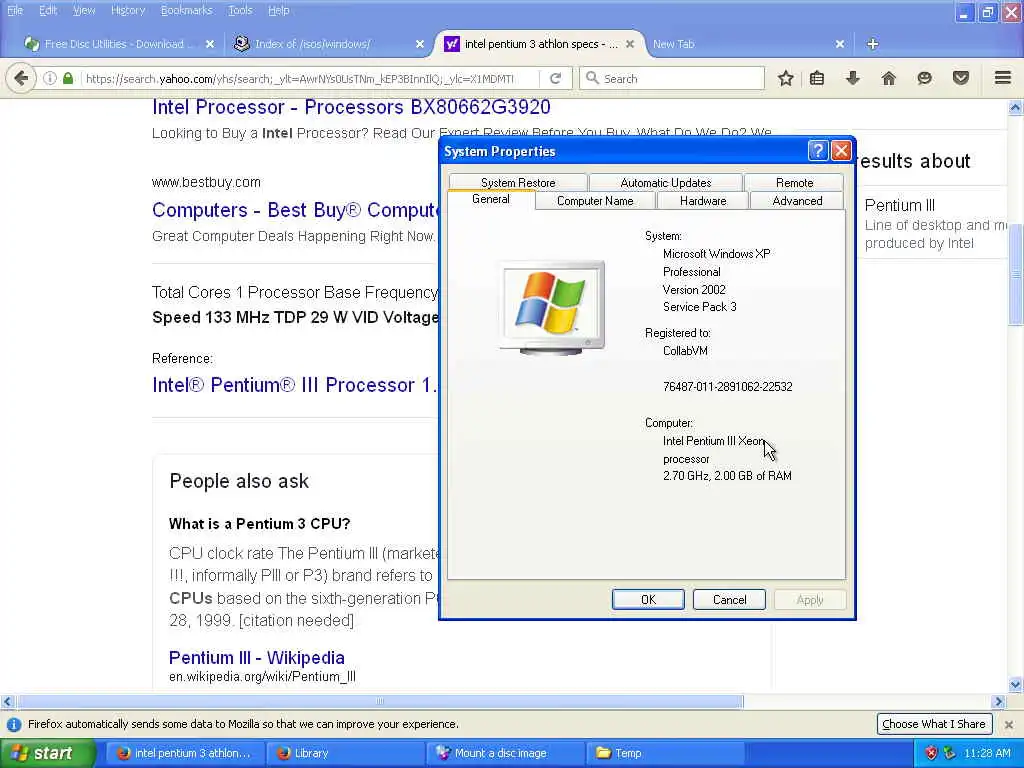This screenshot has width=1024, height=768.
Task: Open the Bookmarks menu
Action: tap(186, 10)
